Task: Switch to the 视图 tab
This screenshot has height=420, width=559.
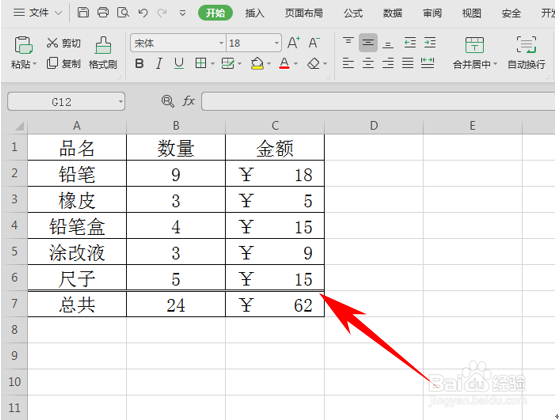Action: click(472, 13)
